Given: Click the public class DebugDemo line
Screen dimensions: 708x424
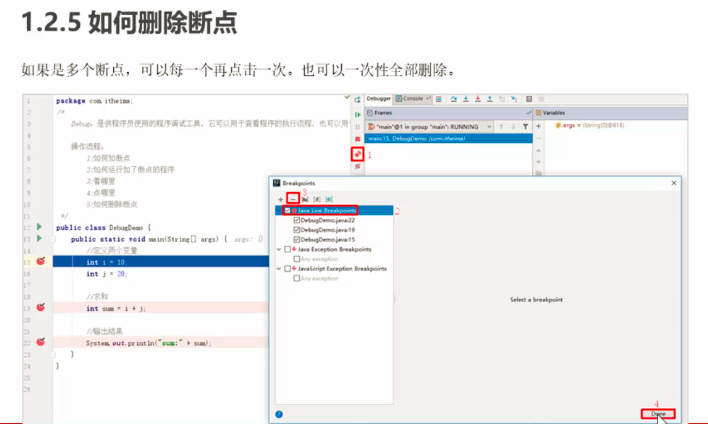Looking at the screenshot, I should pos(103,228).
